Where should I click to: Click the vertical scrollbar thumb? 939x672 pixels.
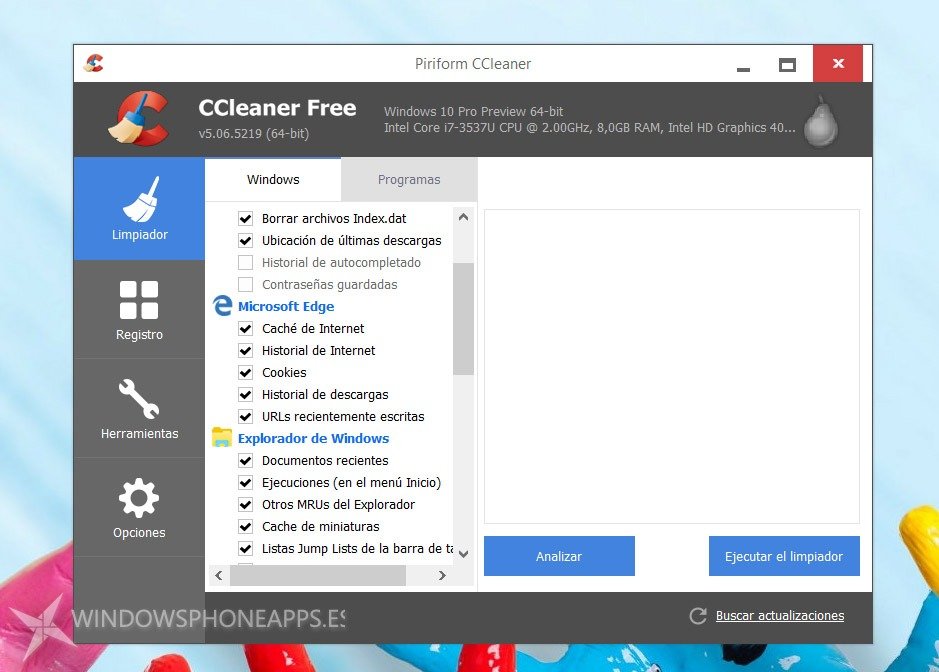pyautogui.click(x=464, y=319)
